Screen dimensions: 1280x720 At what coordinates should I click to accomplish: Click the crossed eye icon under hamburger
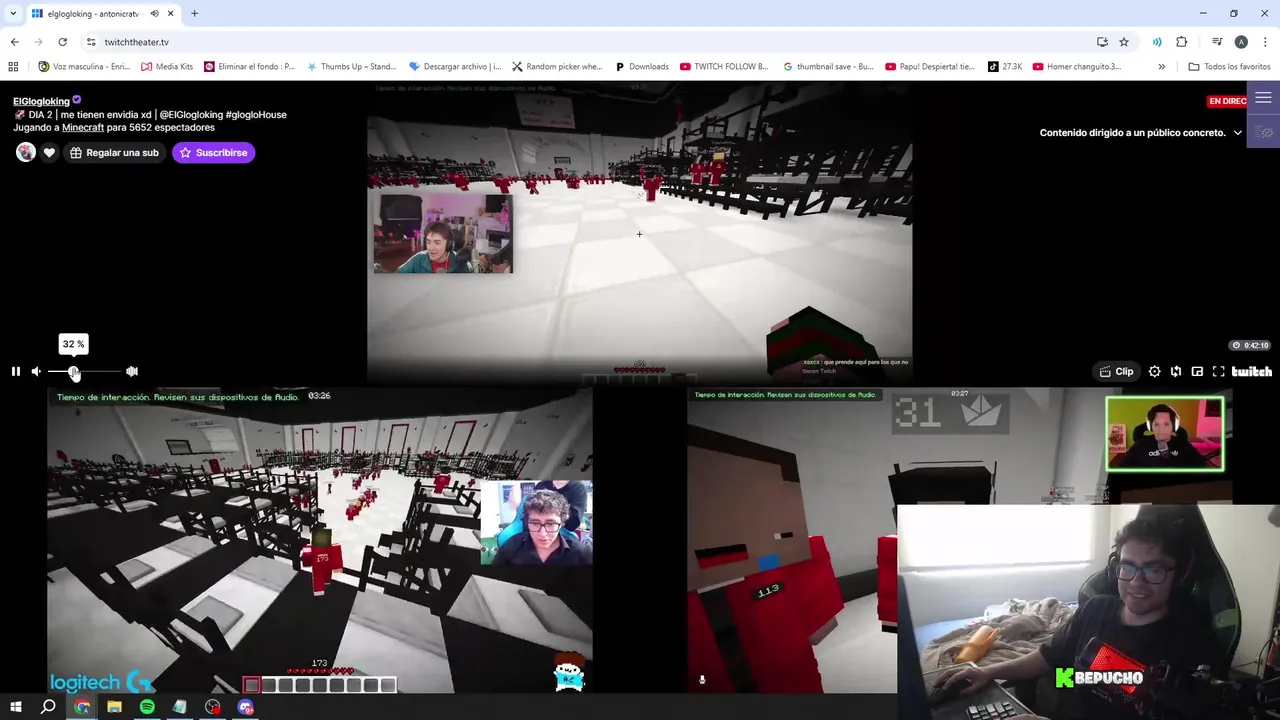pos(1264,132)
